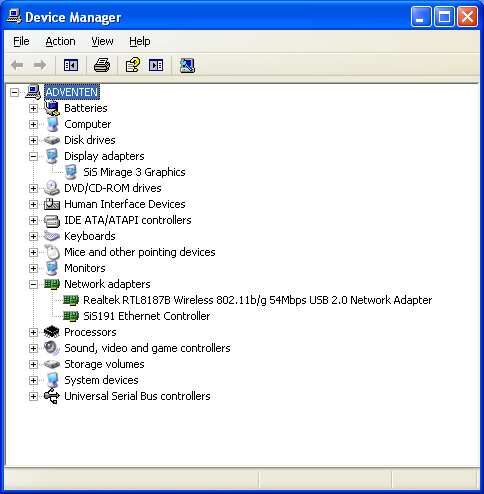Click the Processors chip icon
This screenshot has width=484, height=494.
(x=52, y=332)
